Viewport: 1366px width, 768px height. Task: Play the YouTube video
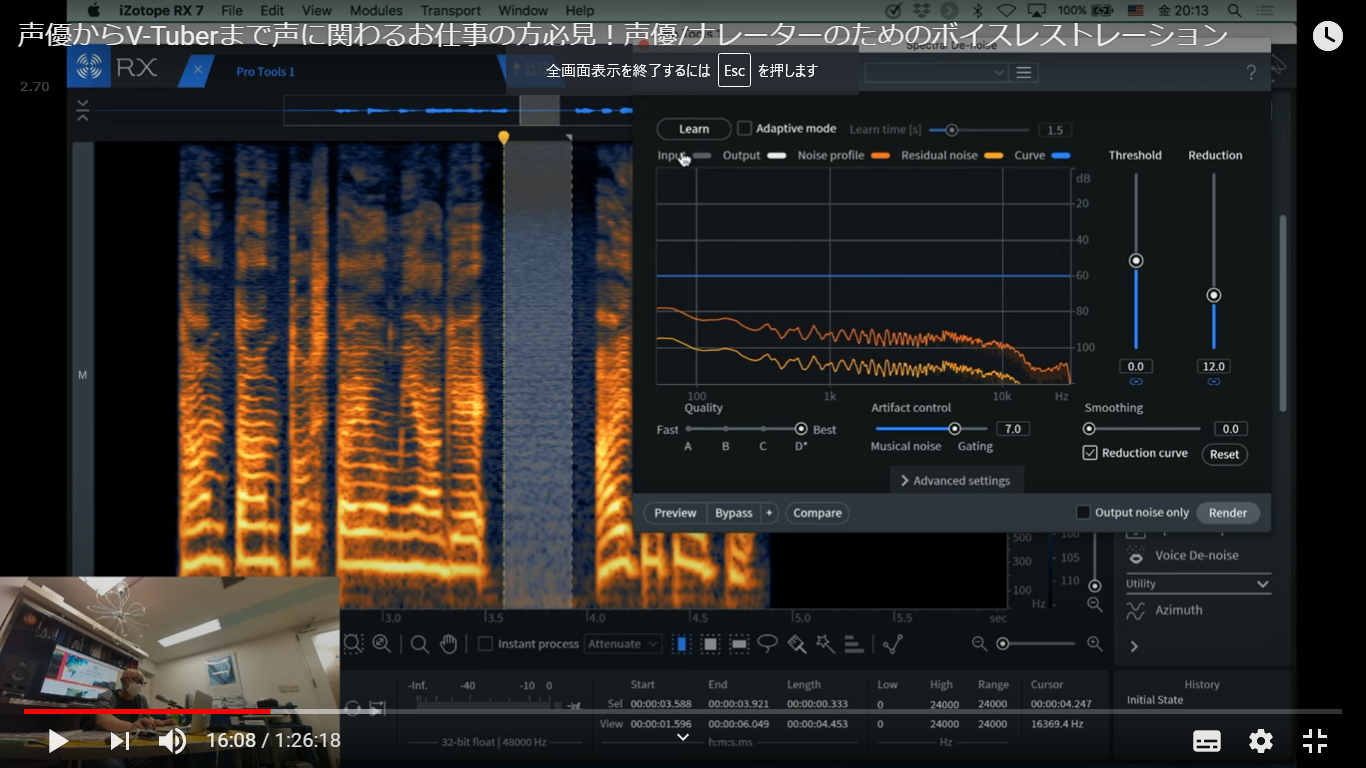pos(59,741)
